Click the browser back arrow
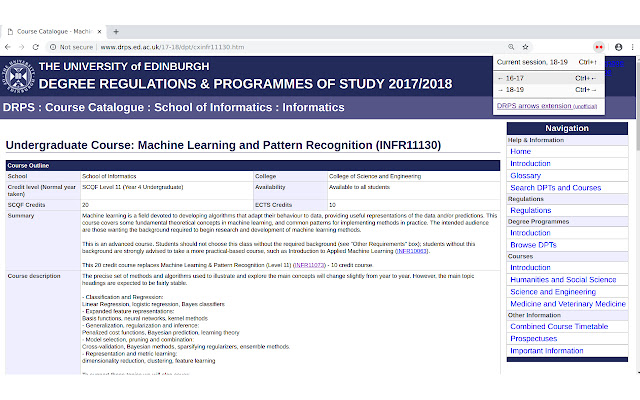The width and height of the screenshot is (640, 400). (x=8, y=47)
